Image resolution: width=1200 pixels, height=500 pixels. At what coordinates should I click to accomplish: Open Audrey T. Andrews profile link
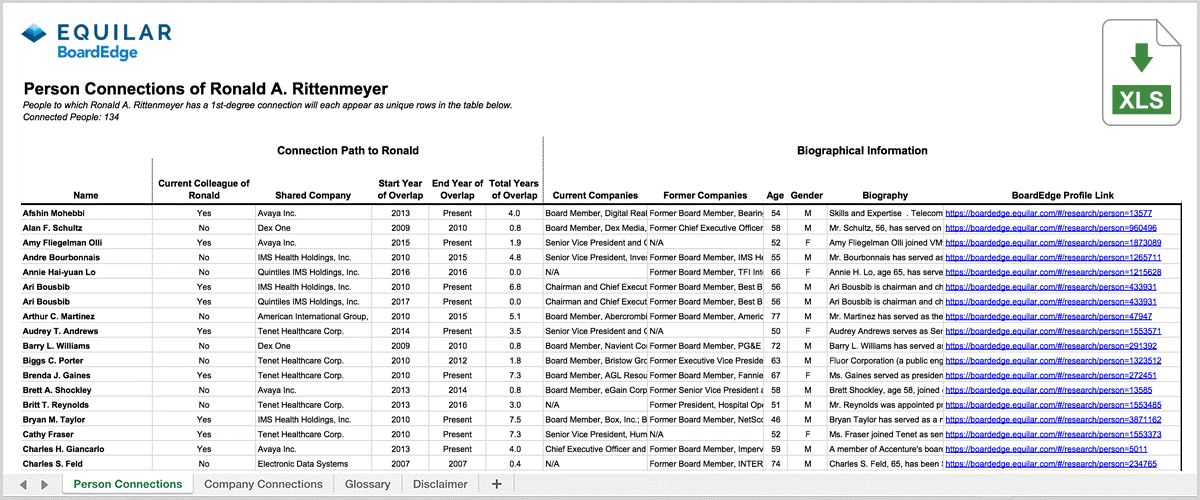[x=1053, y=330]
